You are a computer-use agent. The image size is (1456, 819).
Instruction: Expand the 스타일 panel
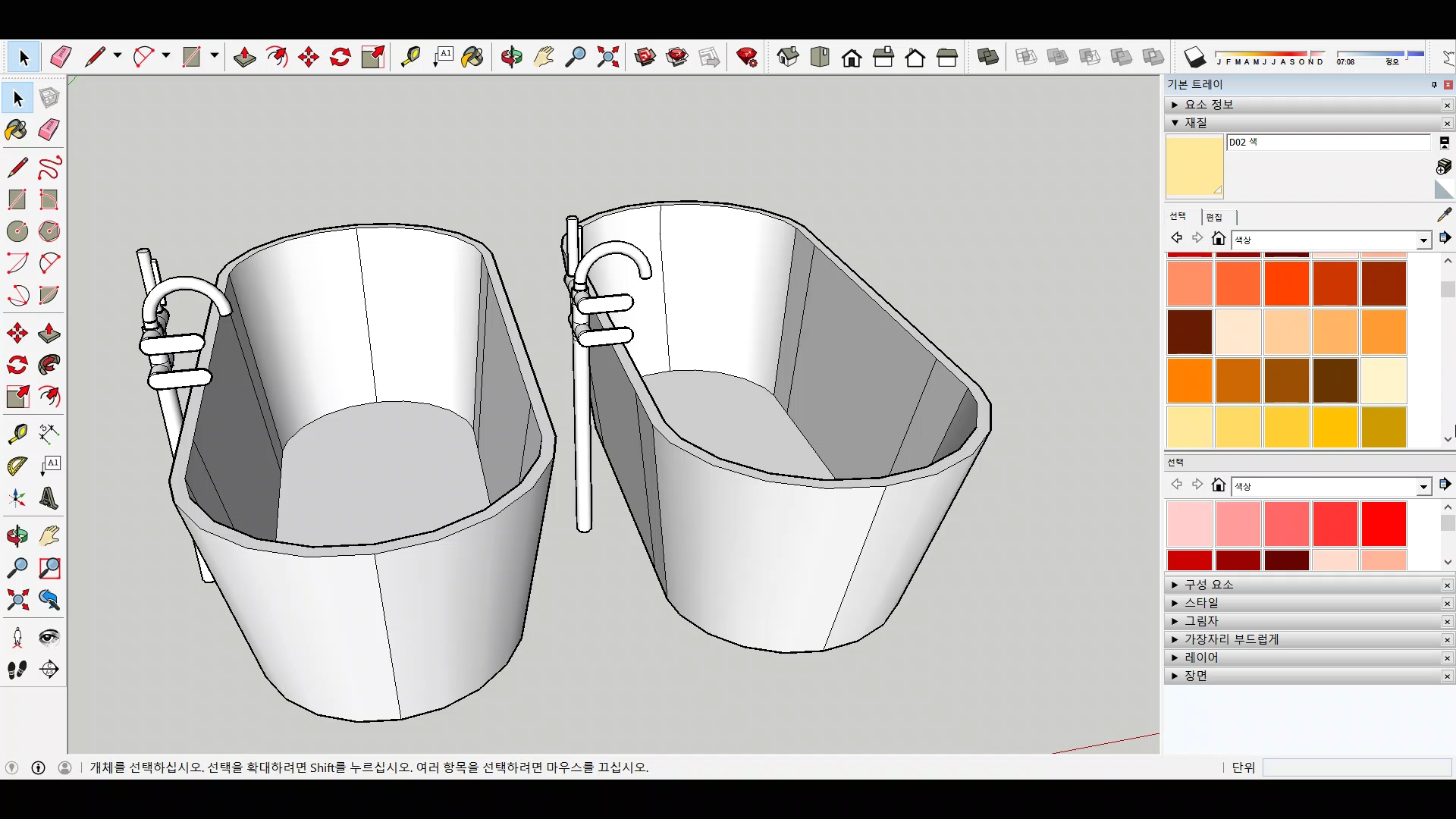point(1201,603)
